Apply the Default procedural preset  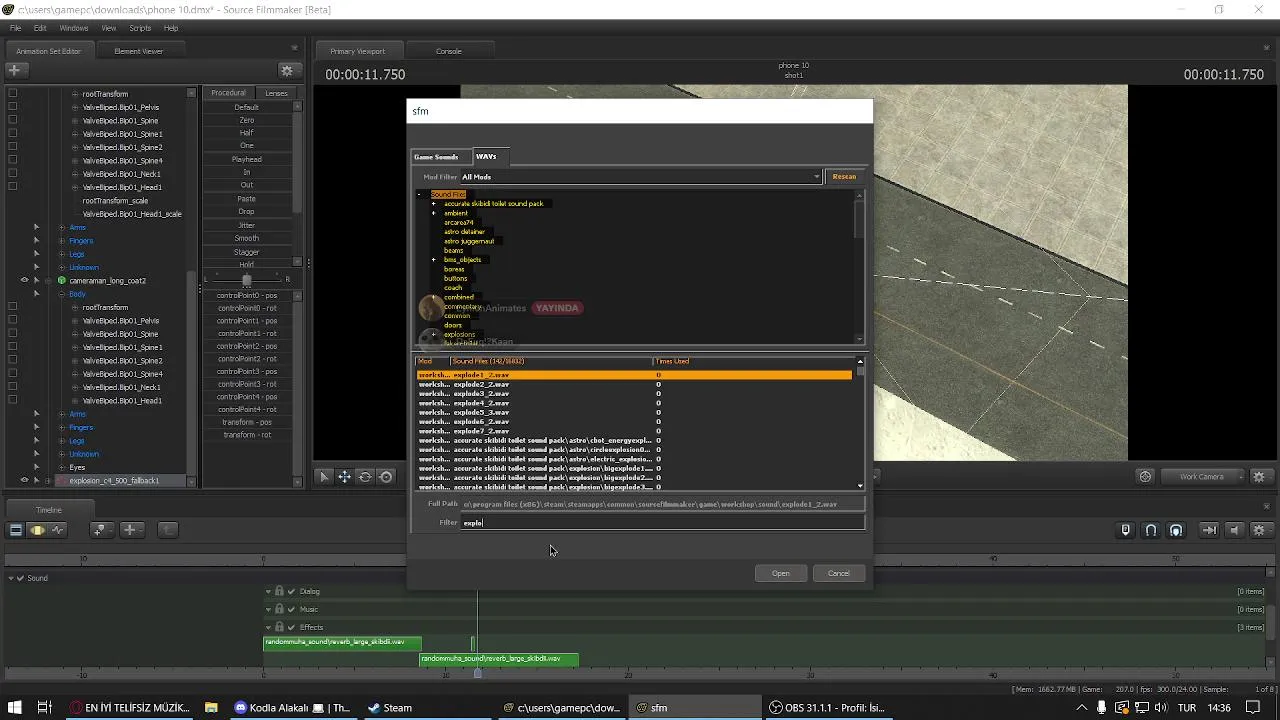coord(247,107)
